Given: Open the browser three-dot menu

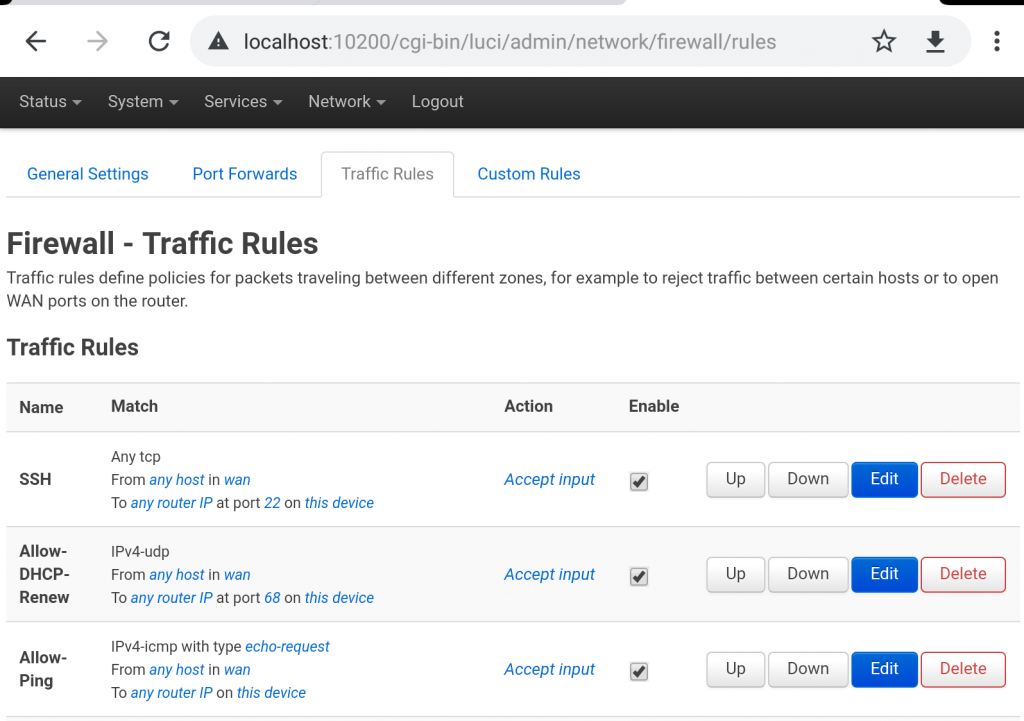Looking at the screenshot, I should click(996, 41).
